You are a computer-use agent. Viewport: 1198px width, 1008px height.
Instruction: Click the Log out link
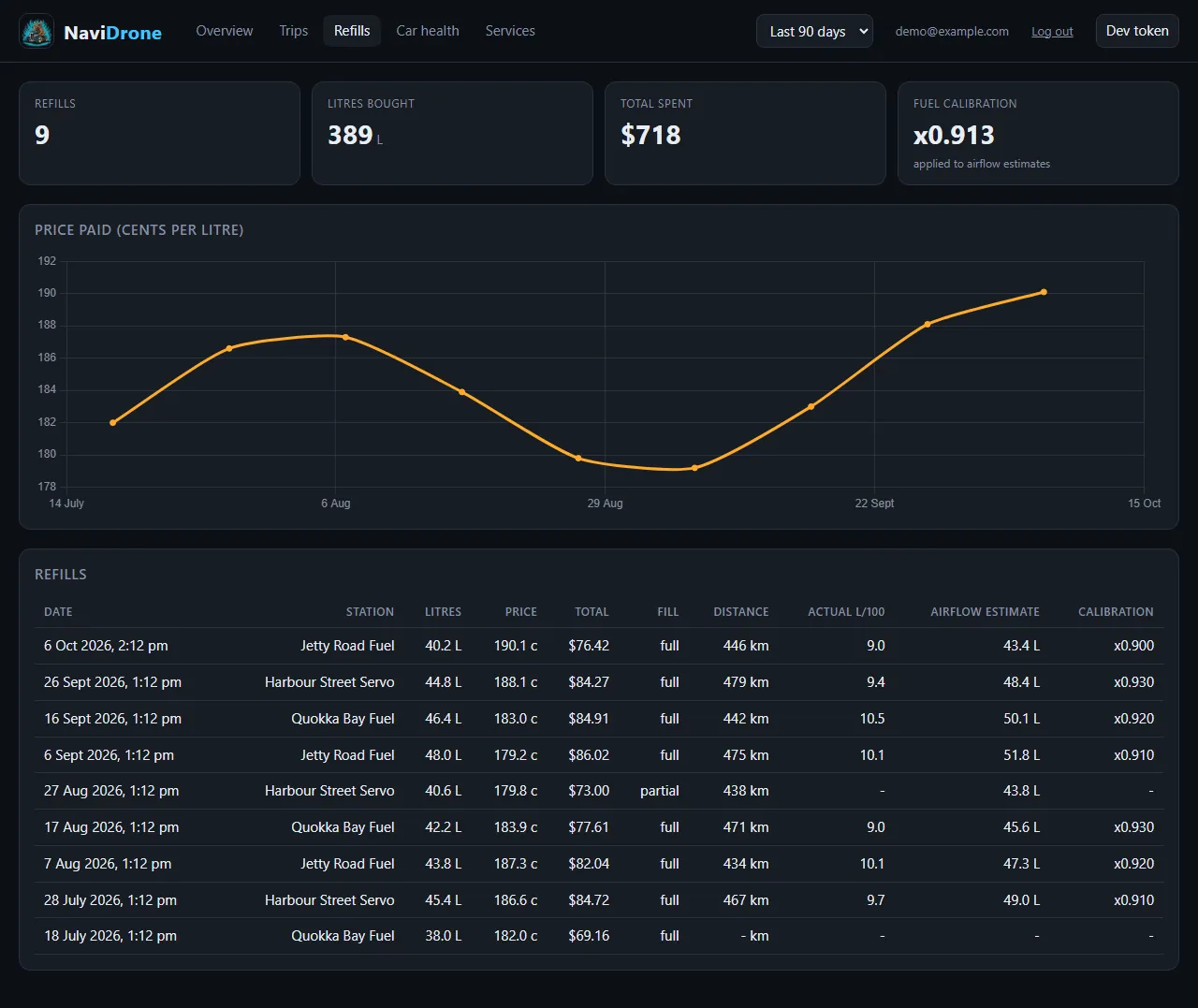pyautogui.click(x=1052, y=31)
